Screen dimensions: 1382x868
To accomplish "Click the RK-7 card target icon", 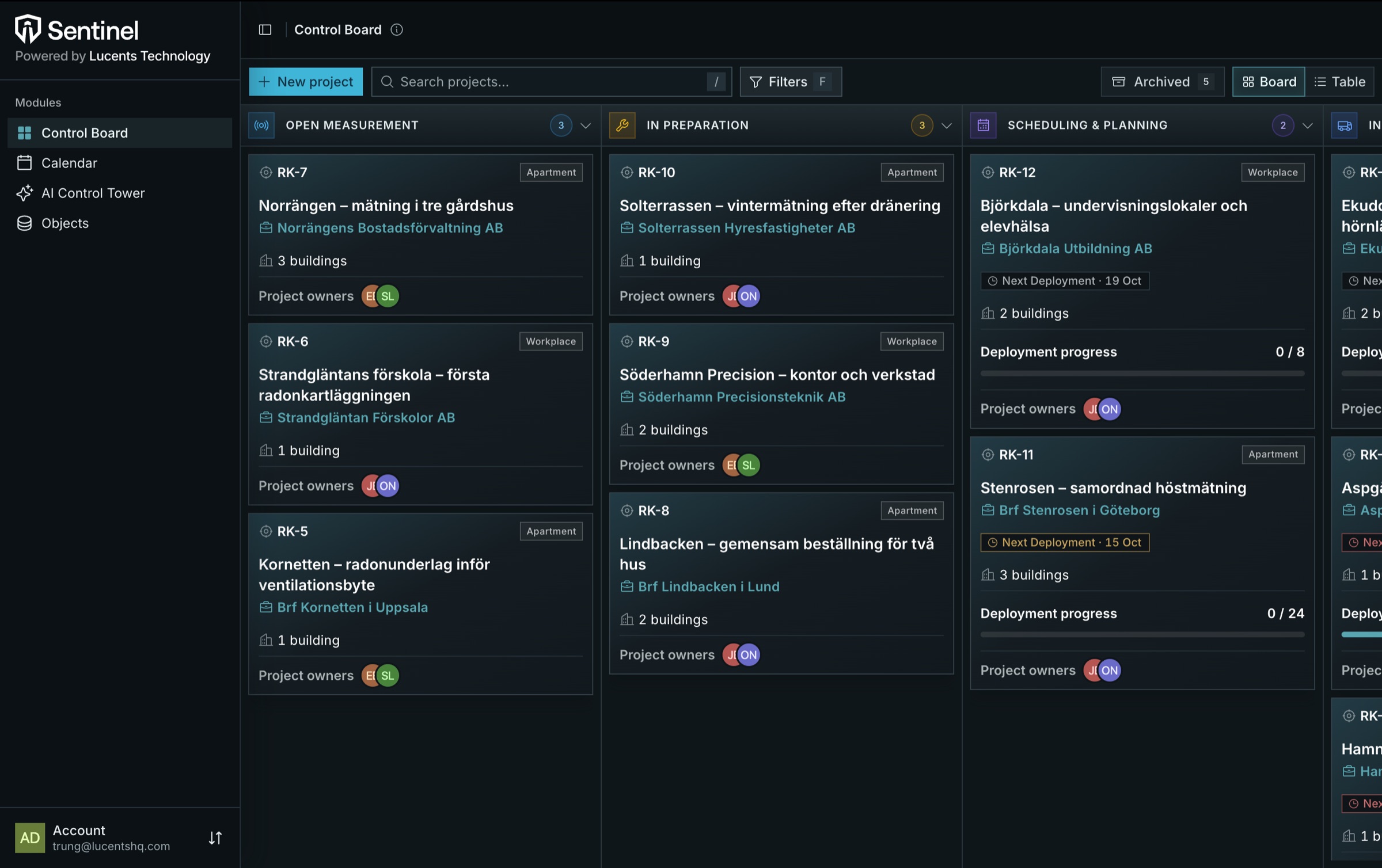I will pyautogui.click(x=265, y=172).
